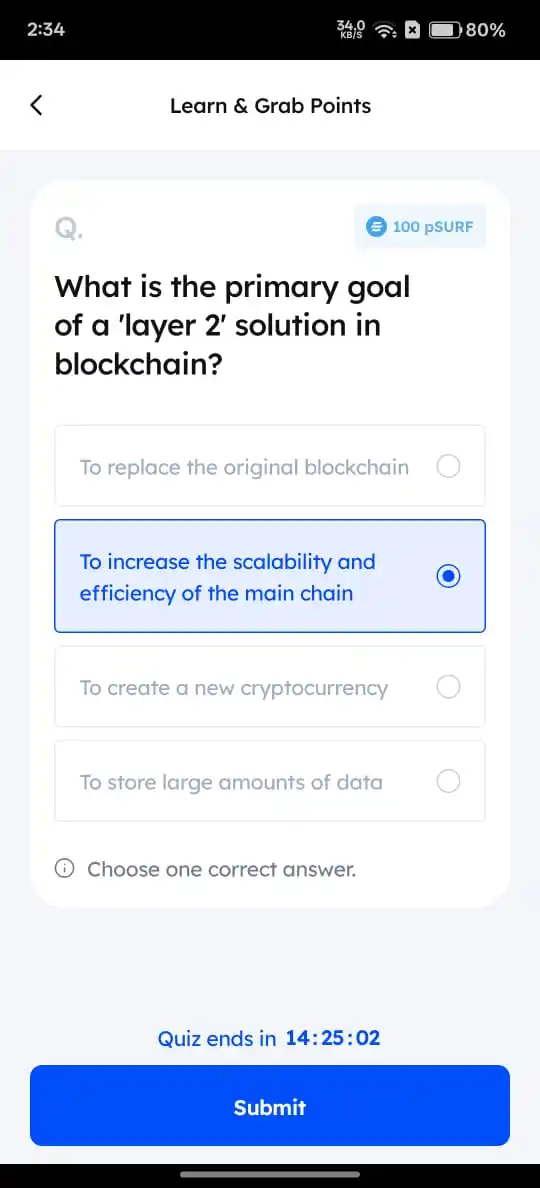Screen dimensions: 540x1188
Task: Select radio for 'To create a new cryptocurrency'
Action: point(448,687)
